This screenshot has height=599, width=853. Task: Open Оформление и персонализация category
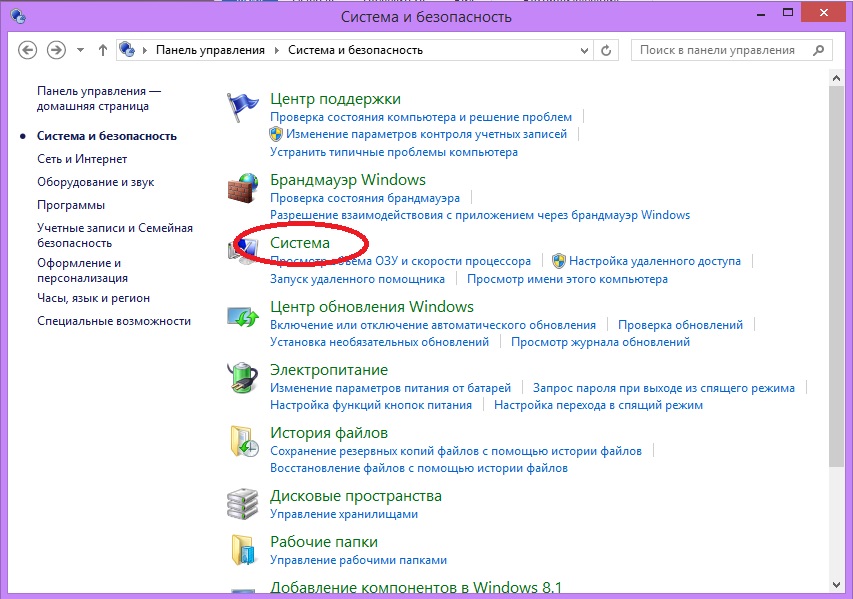(x=82, y=270)
